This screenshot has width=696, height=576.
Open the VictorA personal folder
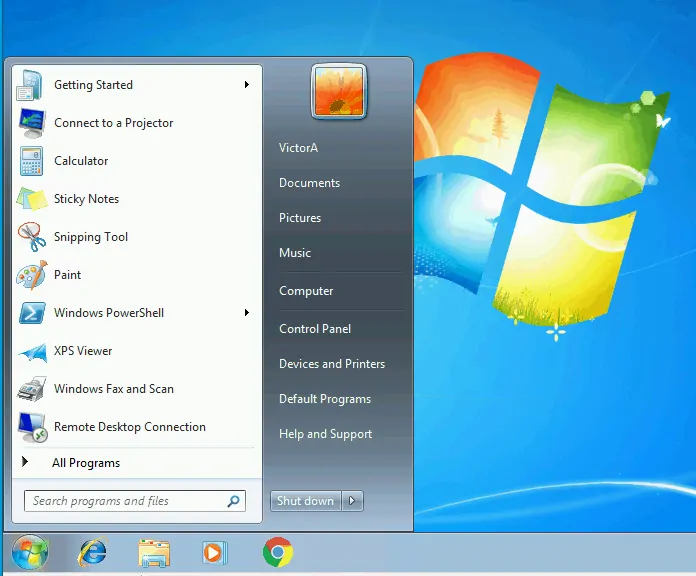pos(298,148)
